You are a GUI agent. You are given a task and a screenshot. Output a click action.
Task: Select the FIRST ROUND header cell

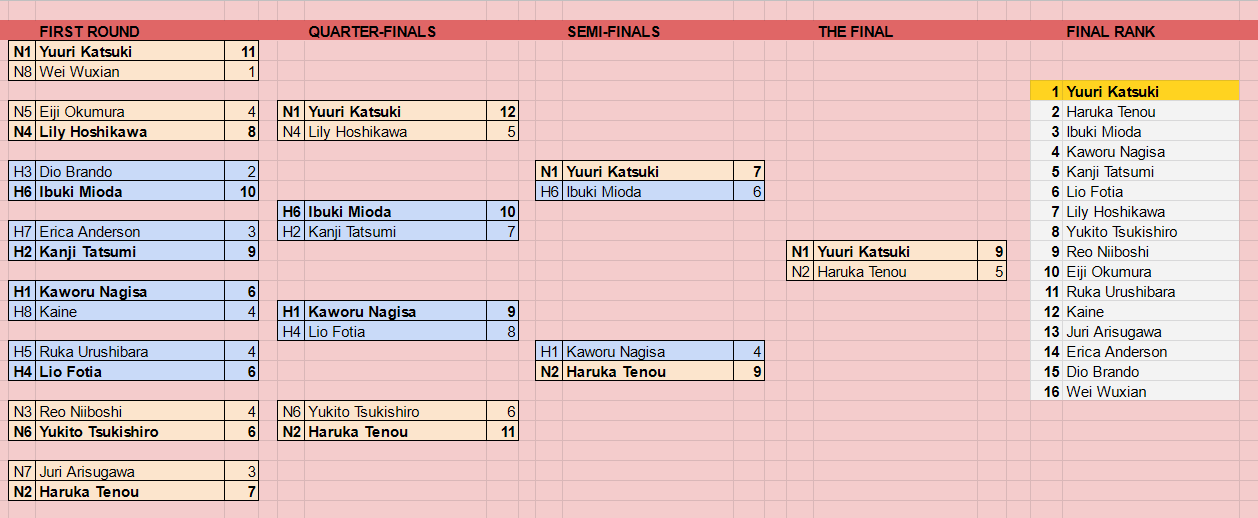90,32
